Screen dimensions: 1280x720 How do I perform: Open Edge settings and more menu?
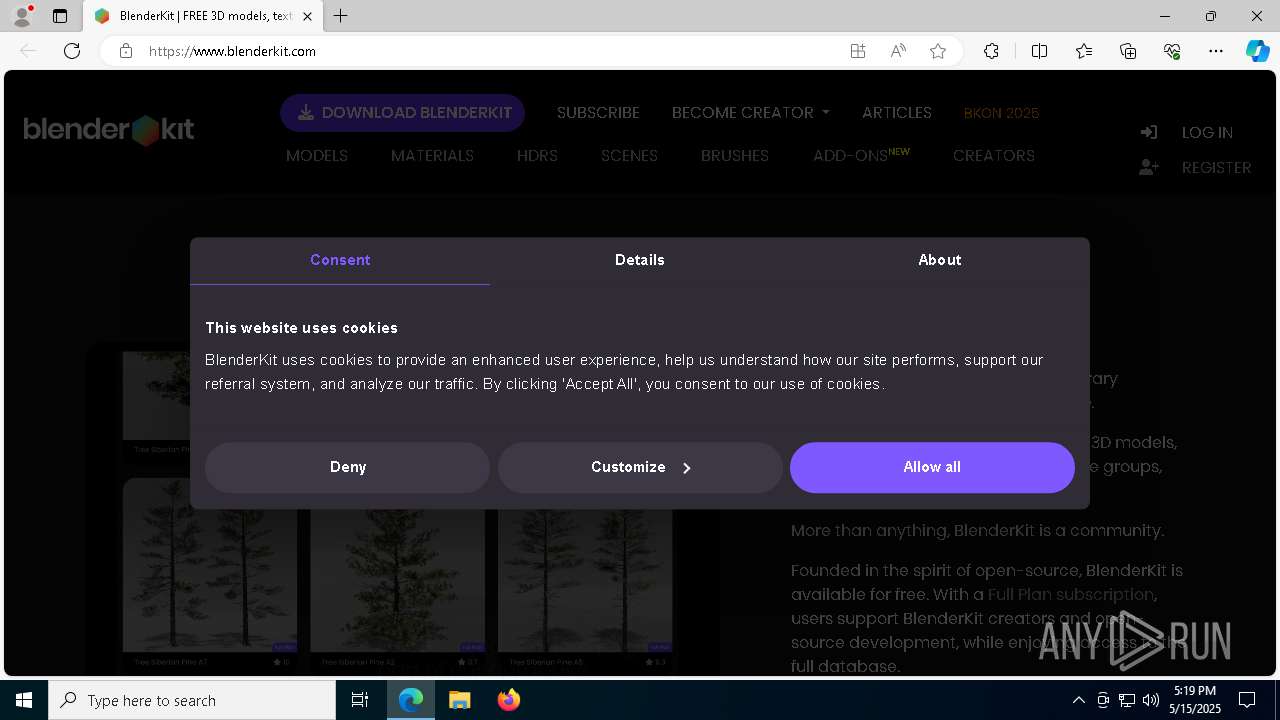click(1216, 51)
